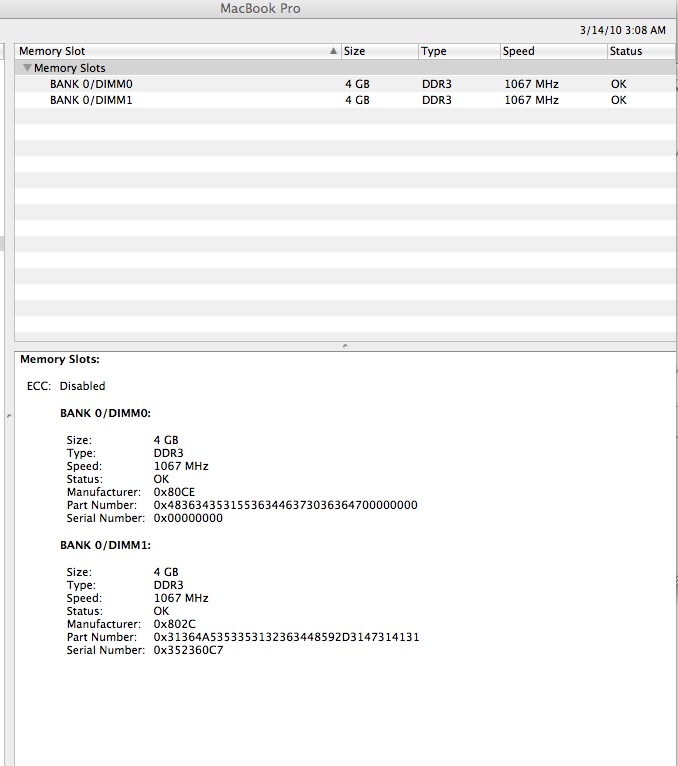Click the 4 GB size cell for DIMM0
The width and height of the screenshot is (678, 766).
(x=357, y=84)
